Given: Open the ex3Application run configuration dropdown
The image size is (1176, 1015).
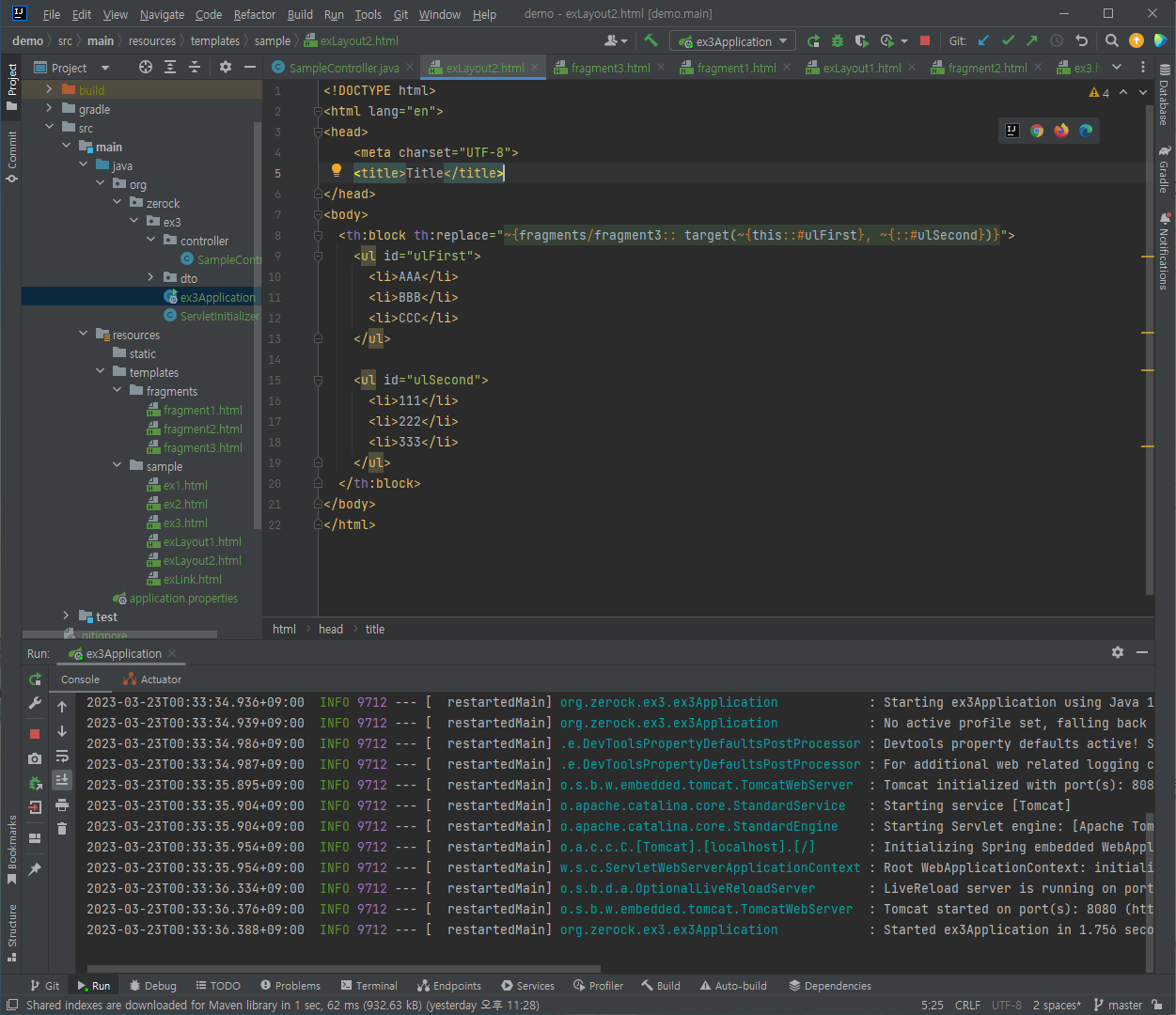Looking at the screenshot, I should (732, 41).
